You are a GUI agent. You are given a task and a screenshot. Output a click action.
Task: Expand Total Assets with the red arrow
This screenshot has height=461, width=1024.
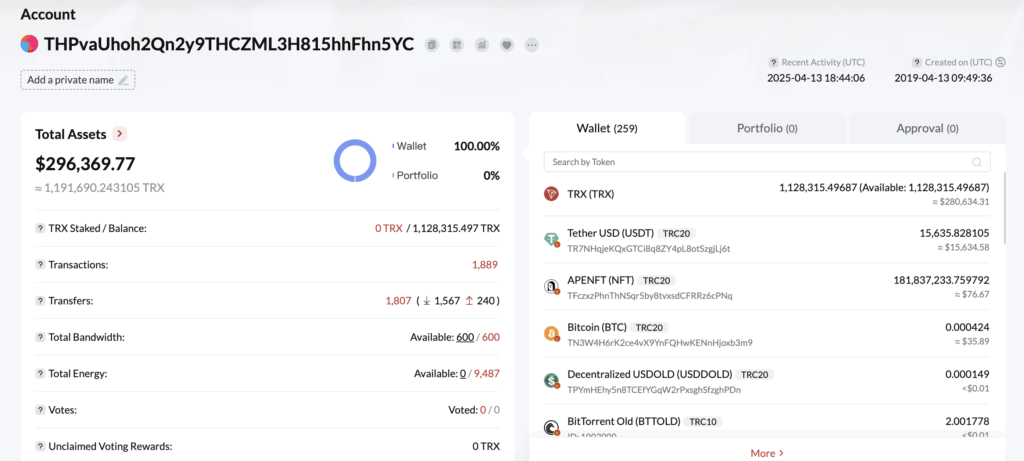(120, 134)
